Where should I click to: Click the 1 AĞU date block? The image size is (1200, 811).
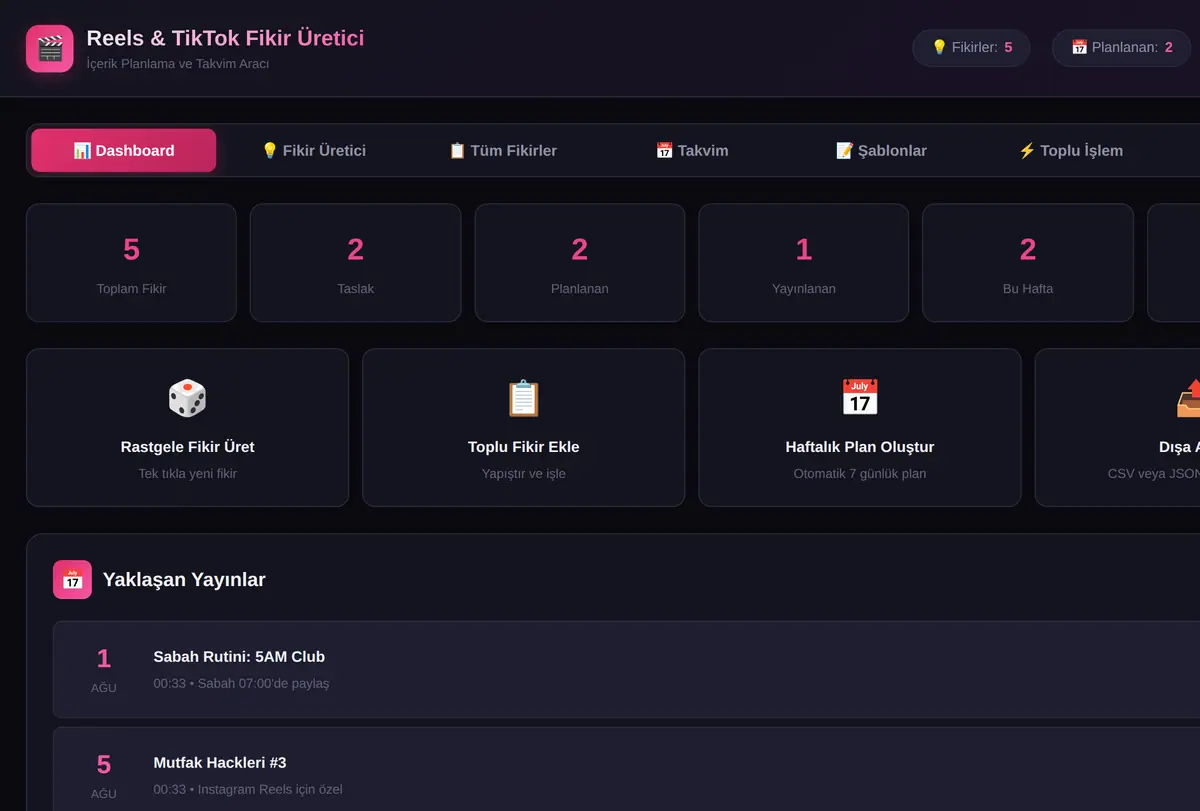[103, 670]
